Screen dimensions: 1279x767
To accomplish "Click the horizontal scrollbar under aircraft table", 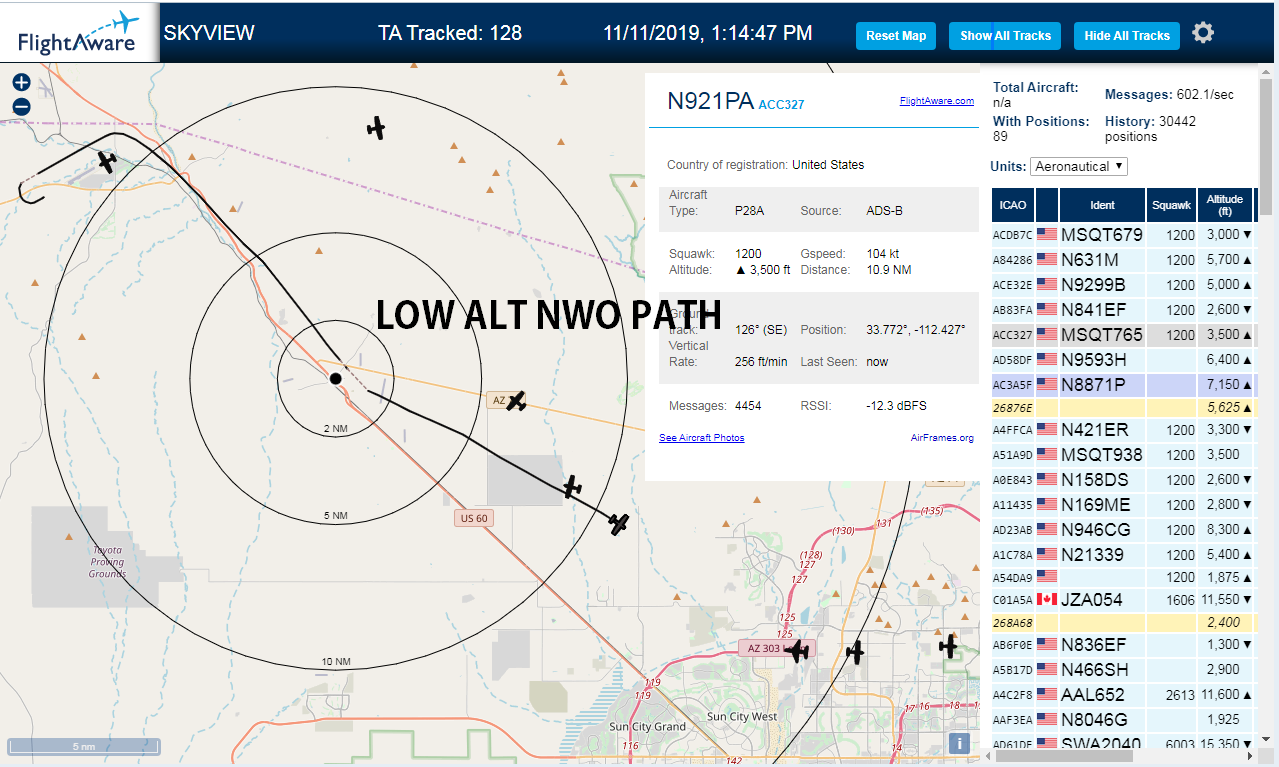I will pyautogui.click(x=1062, y=756).
